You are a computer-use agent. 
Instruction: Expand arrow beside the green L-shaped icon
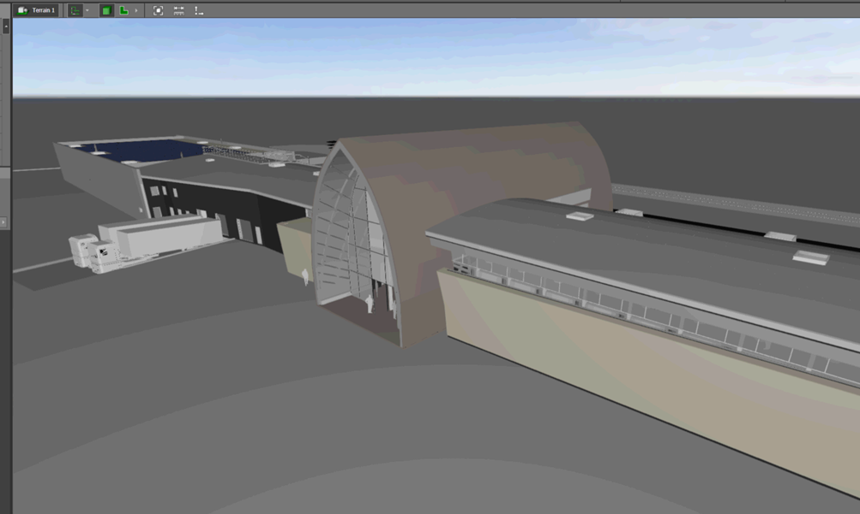pyautogui.click(x=136, y=10)
